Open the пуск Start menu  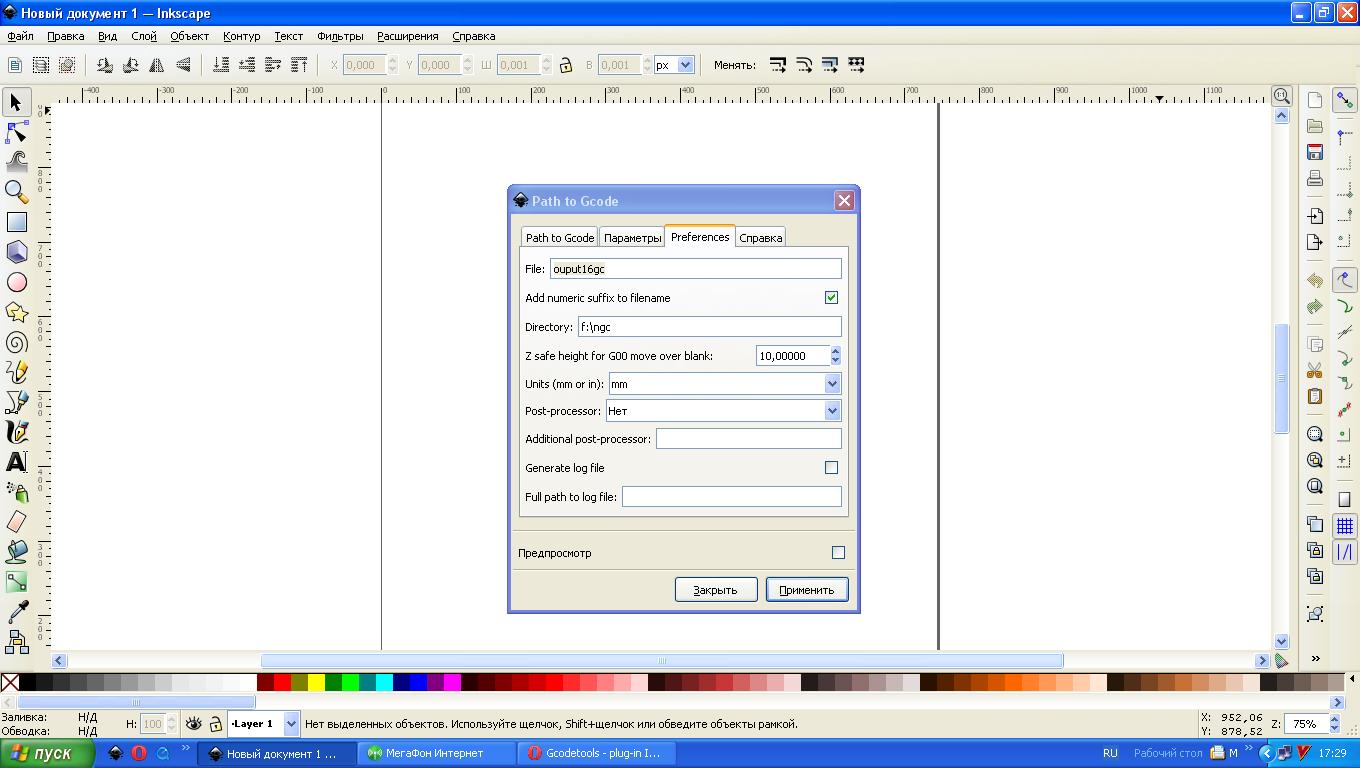click(47, 753)
